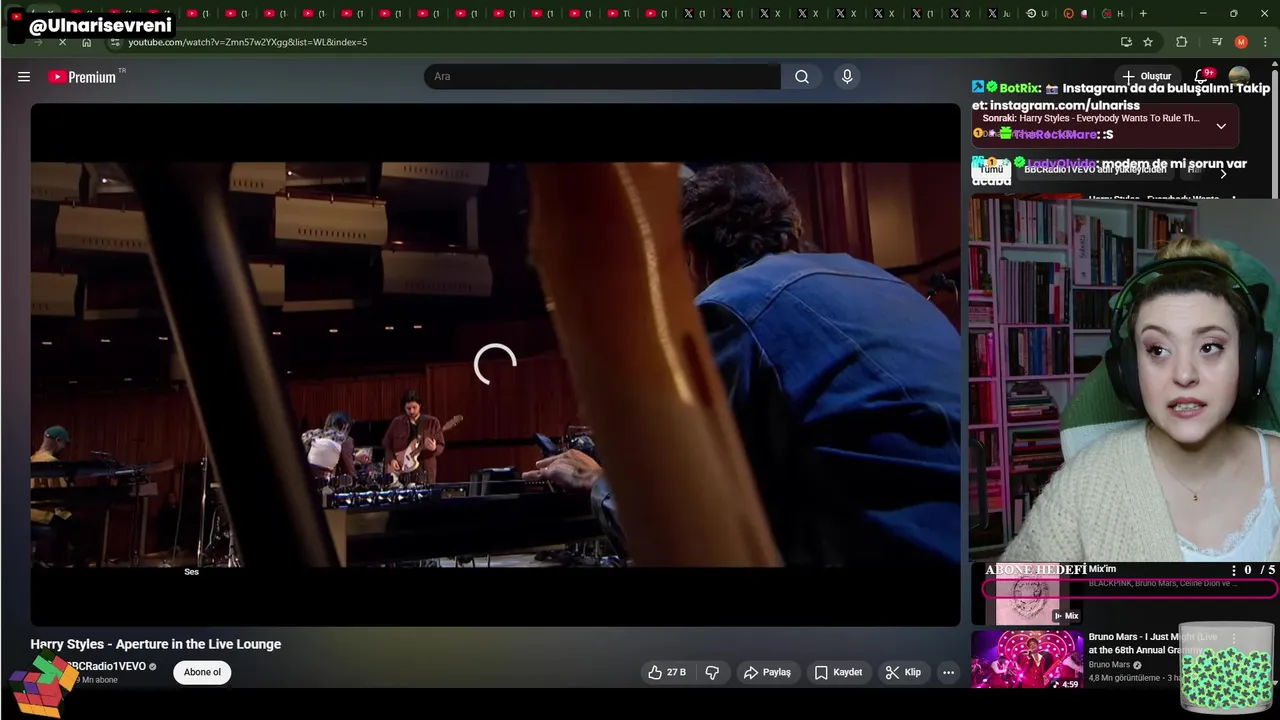This screenshot has width=1280, height=720.
Task: Open the BBCRadio1VEVO channel link
Action: pyautogui.click(x=106, y=666)
